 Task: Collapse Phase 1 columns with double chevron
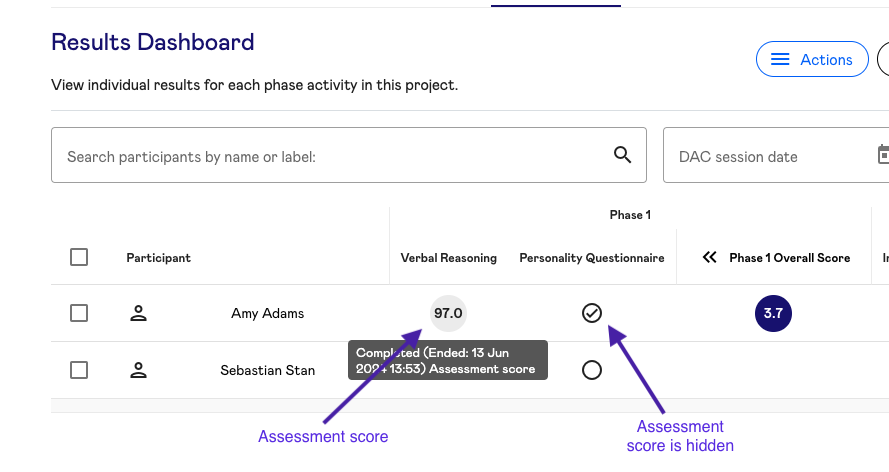(x=709, y=257)
